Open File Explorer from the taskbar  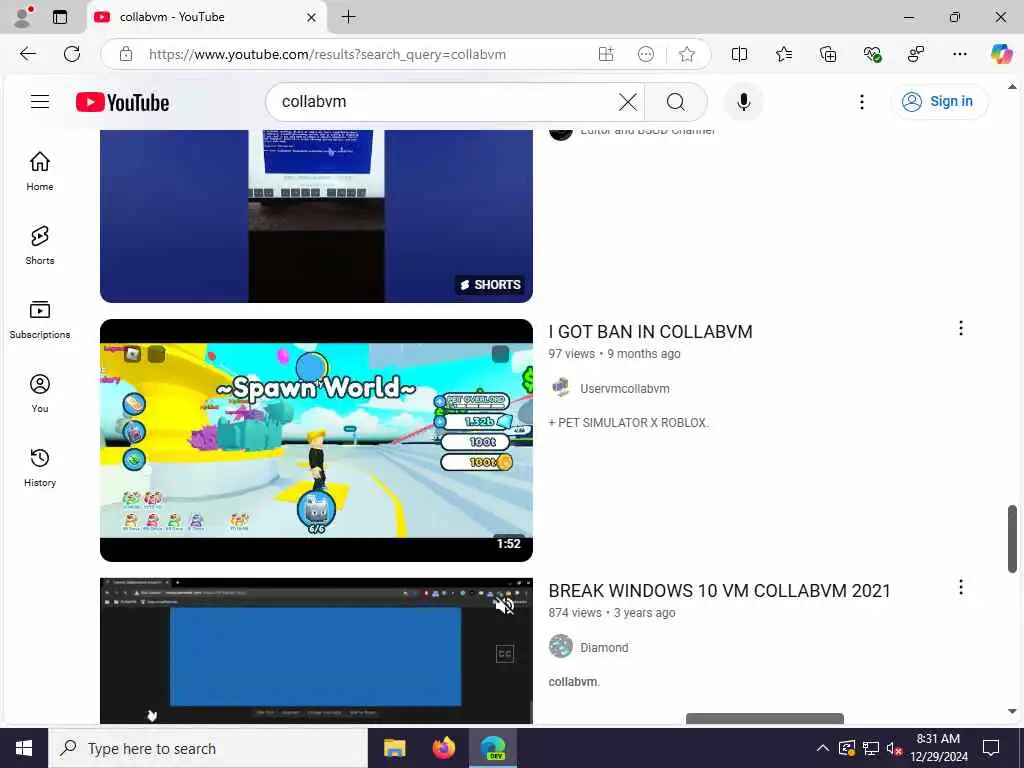pyautogui.click(x=394, y=748)
